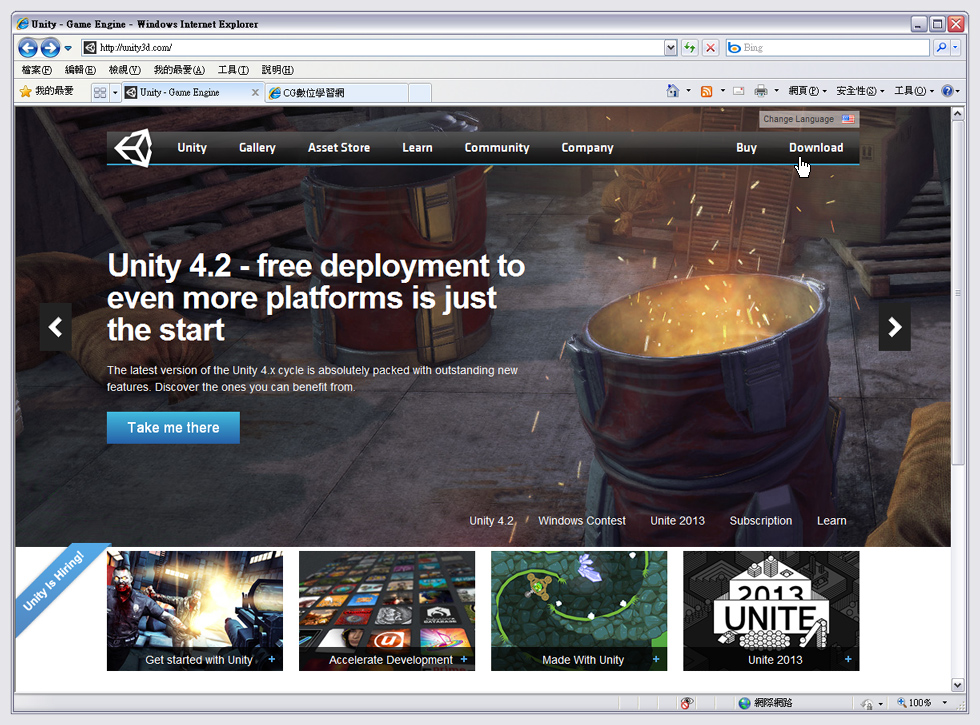Image resolution: width=980 pixels, height=725 pixels.
Task: Print the page with the printer icon
Action: click(x=761, y=91)
